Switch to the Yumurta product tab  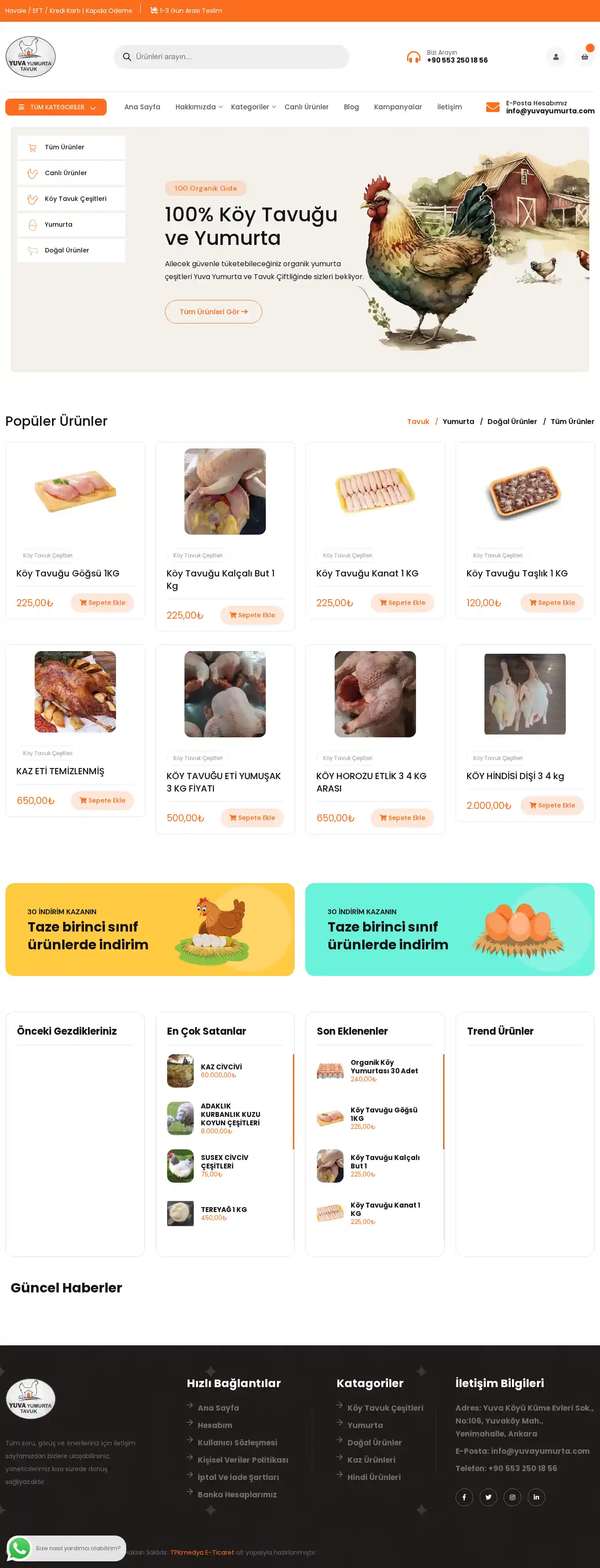[458, 421]
